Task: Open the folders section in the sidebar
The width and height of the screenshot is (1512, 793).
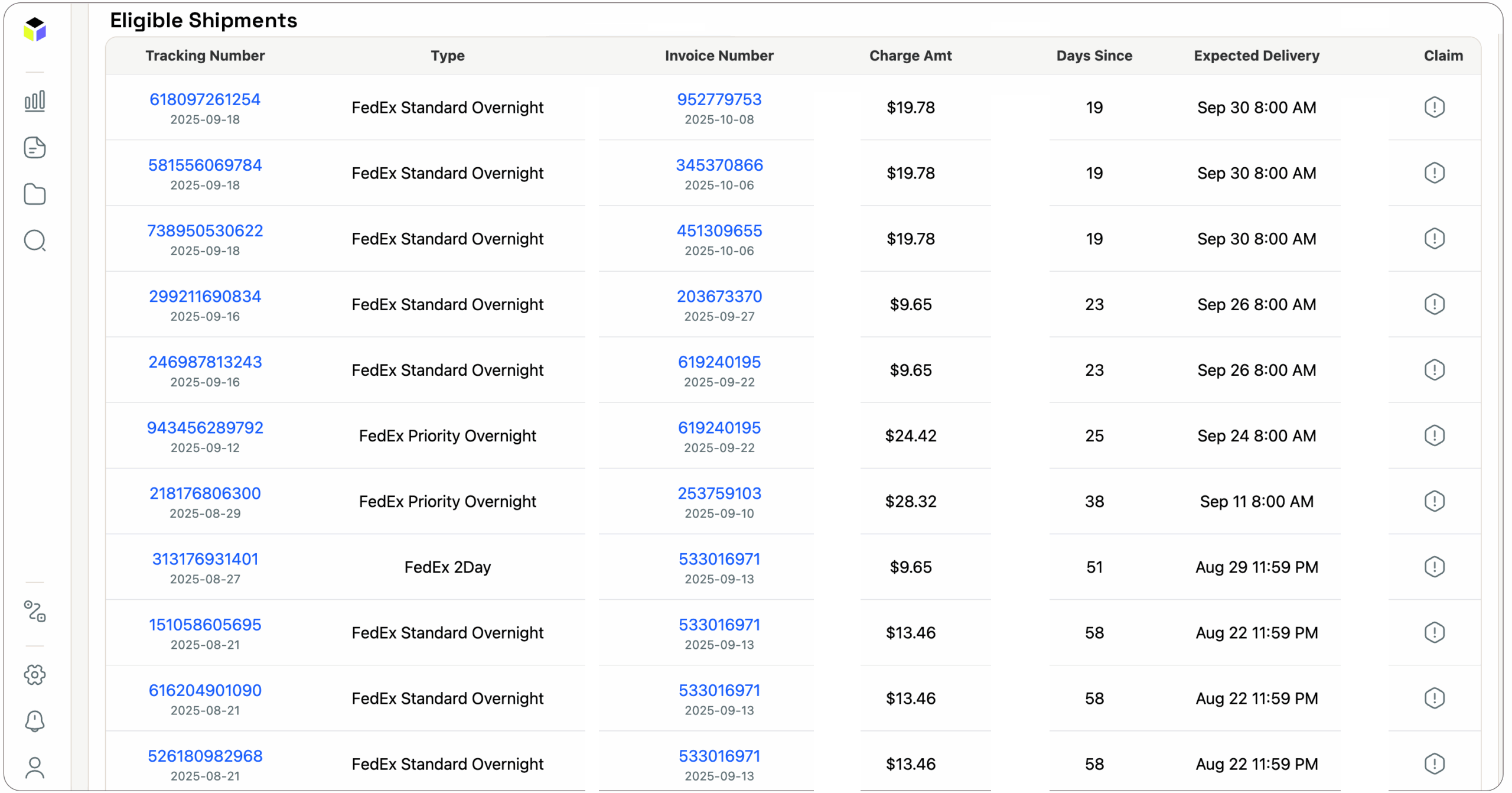Action: [35, 194]
